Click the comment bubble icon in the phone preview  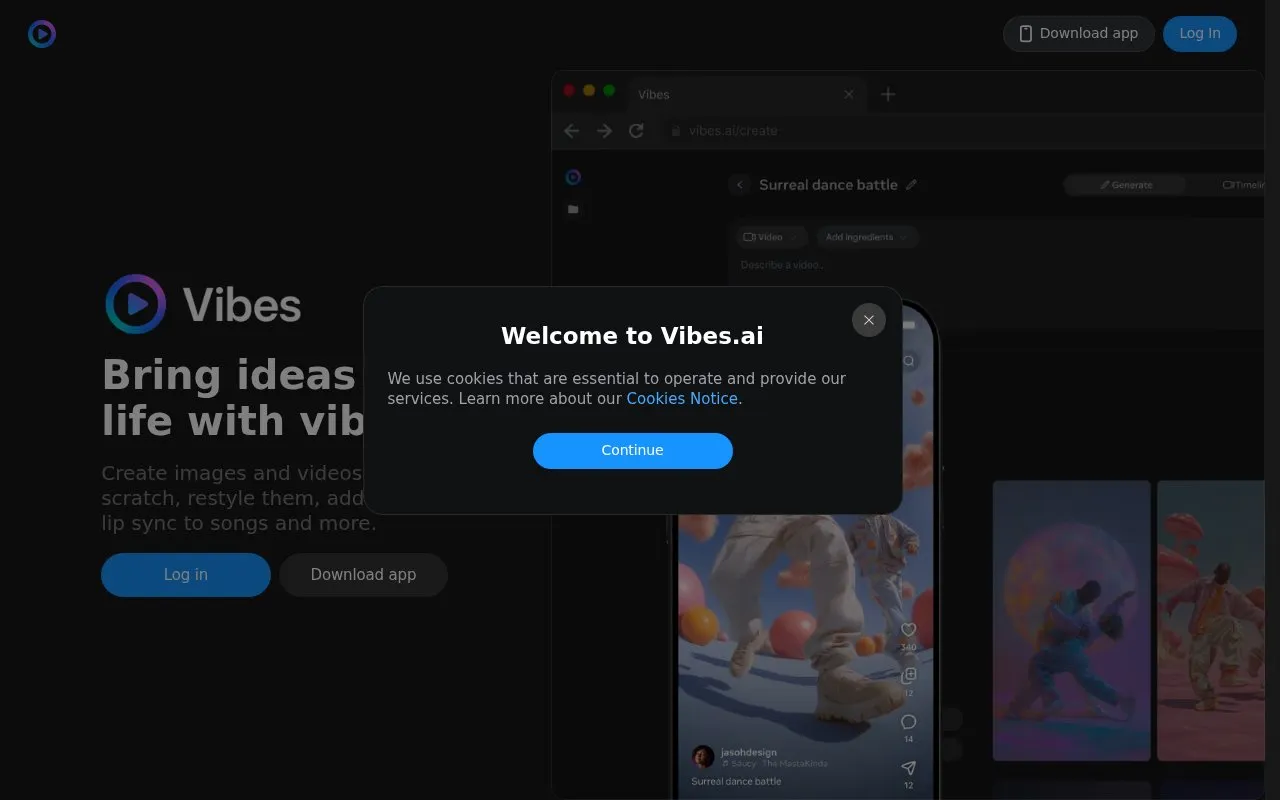(909, 722)
